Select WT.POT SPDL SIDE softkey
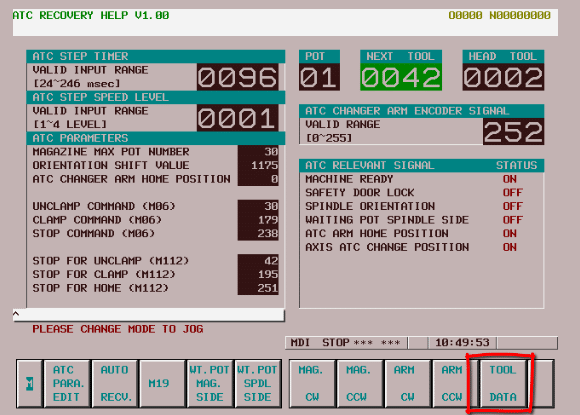 (258, 384)
